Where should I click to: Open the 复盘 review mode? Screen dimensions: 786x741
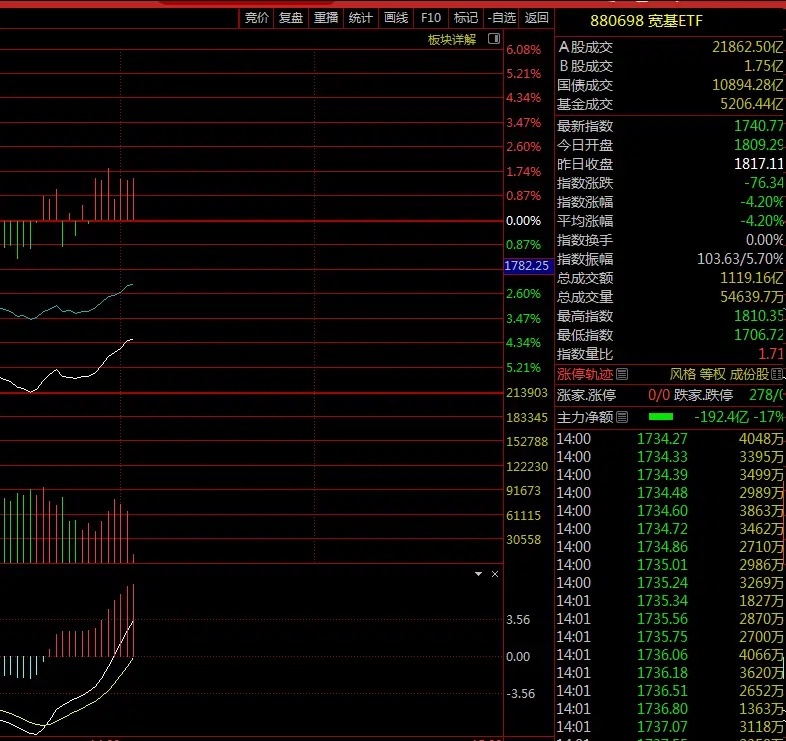click(x=291, y=18)
